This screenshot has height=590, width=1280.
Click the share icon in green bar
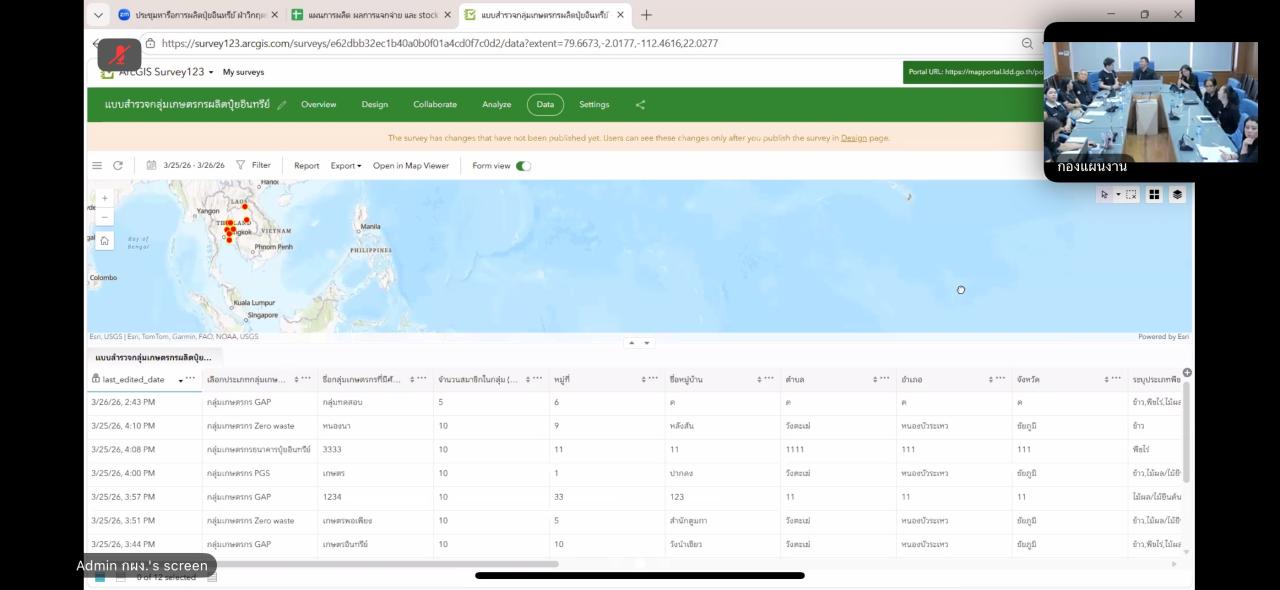(640, 105)
